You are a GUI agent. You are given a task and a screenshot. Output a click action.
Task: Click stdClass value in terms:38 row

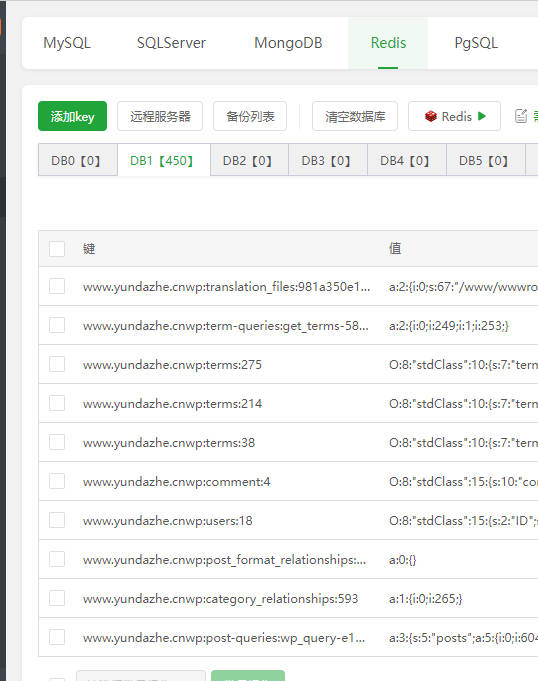point(463,443)
